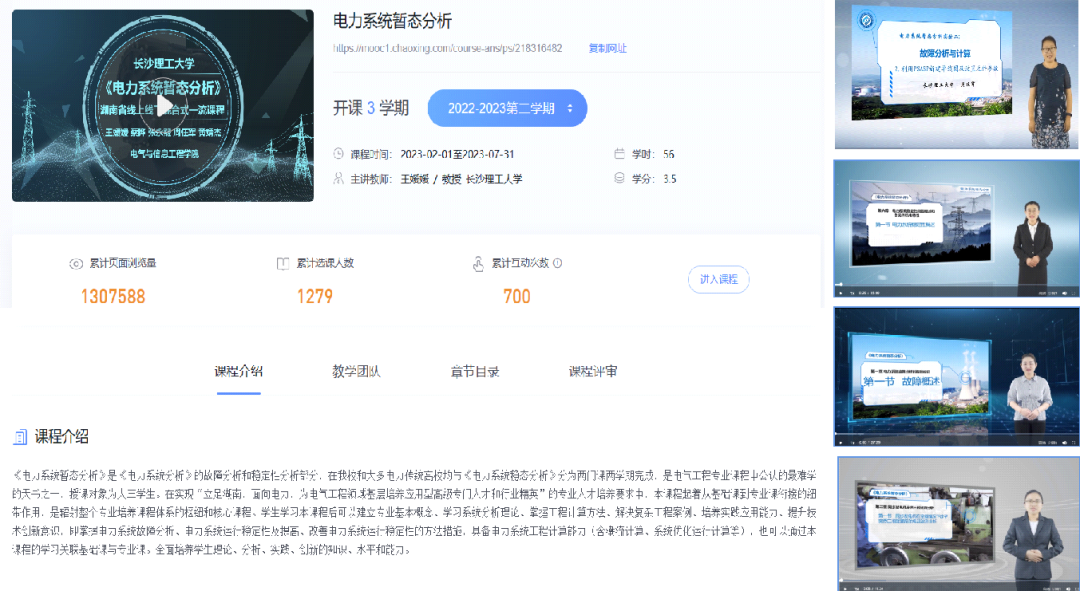Screen dimensions: 1080x591
Task: Click the course time clock icon
Action: coord(338,154)
